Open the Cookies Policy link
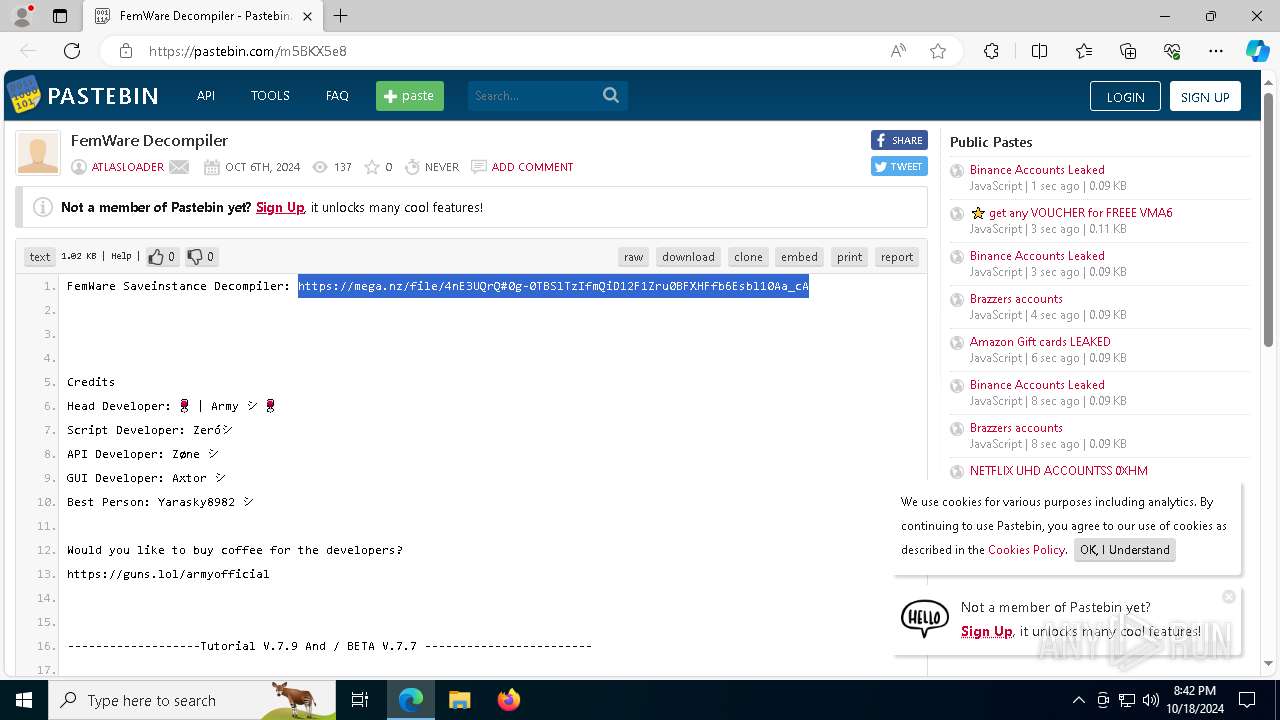This screenshot has height=720, width=1280. (1026, 550)
